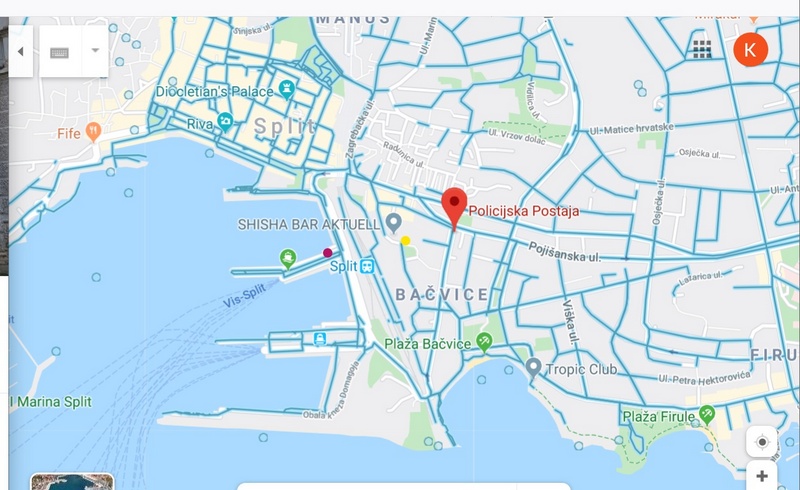Image resolution: width=800 pixels, height=490 pixels.
Task: Collapse the side panel with left arrow
Action: point(20,52)
